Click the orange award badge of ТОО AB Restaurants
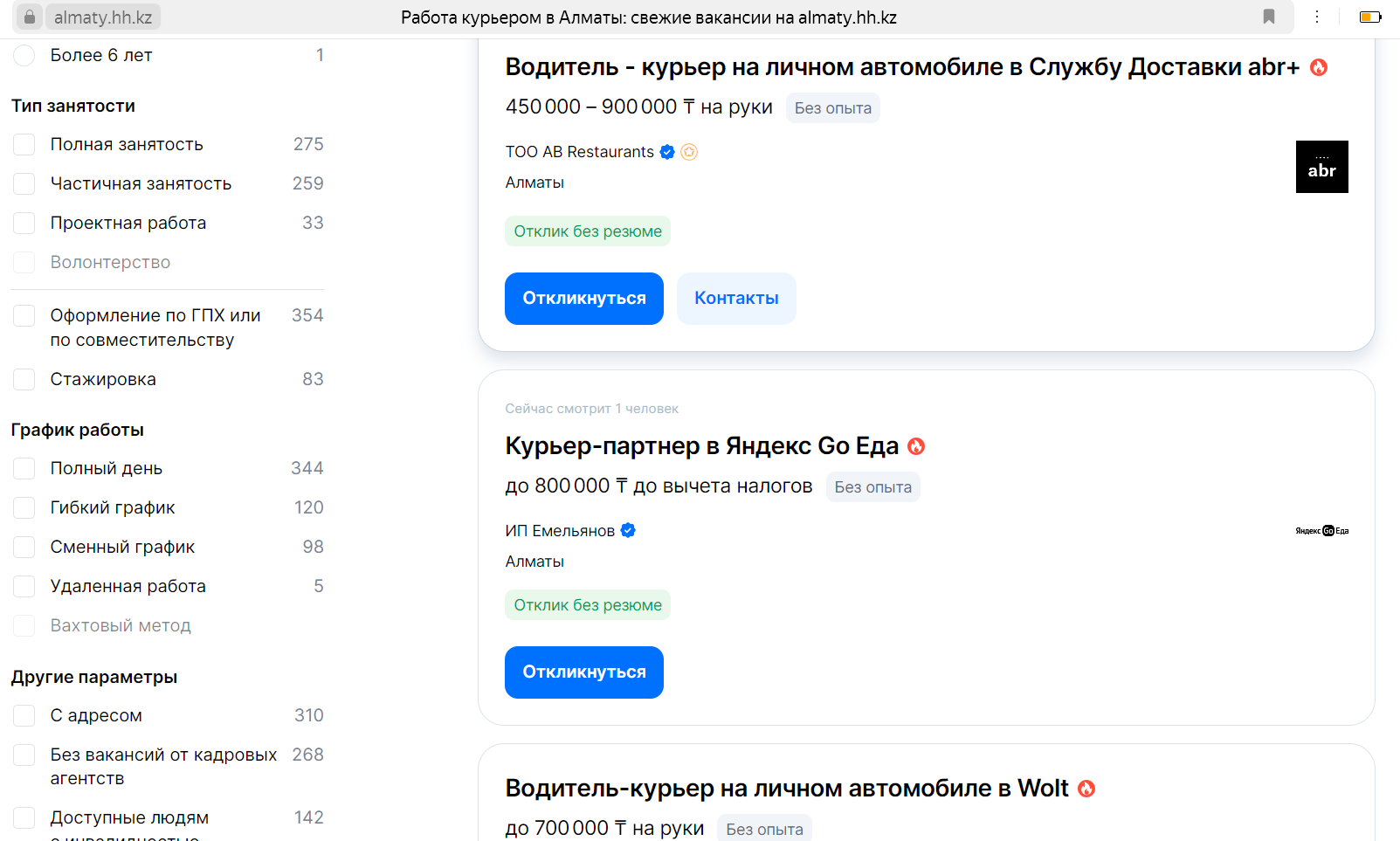The width and height of the screenshot is (1400, 841). [689, 152]
